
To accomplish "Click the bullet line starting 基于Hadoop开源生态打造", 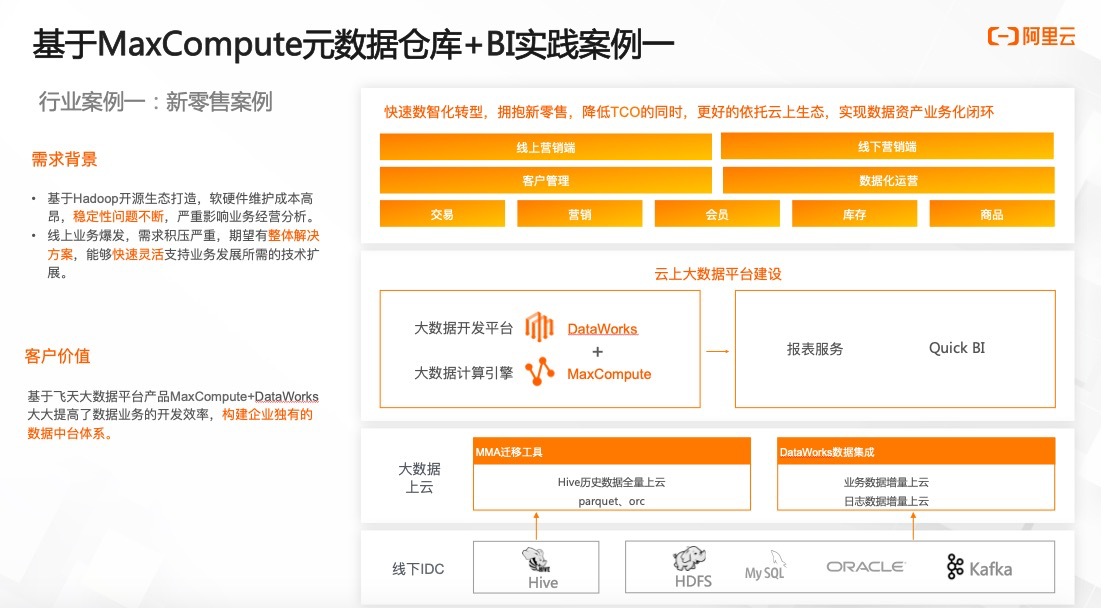I will coord(180,208).
